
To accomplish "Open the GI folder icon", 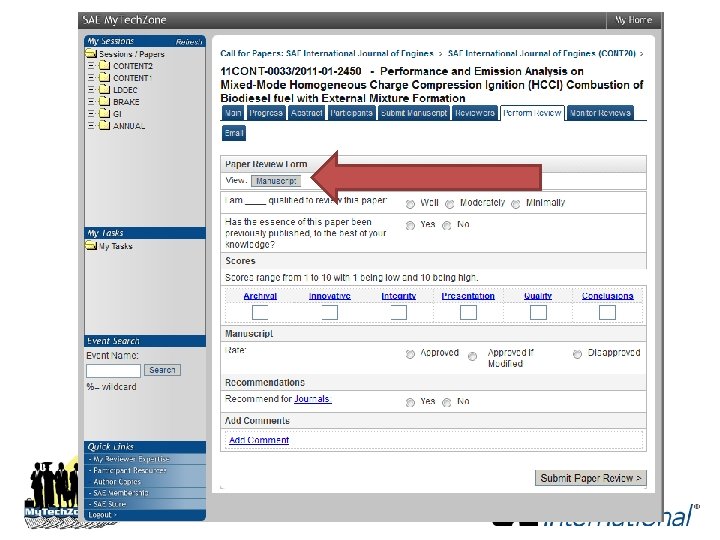I will click(105, 113).
